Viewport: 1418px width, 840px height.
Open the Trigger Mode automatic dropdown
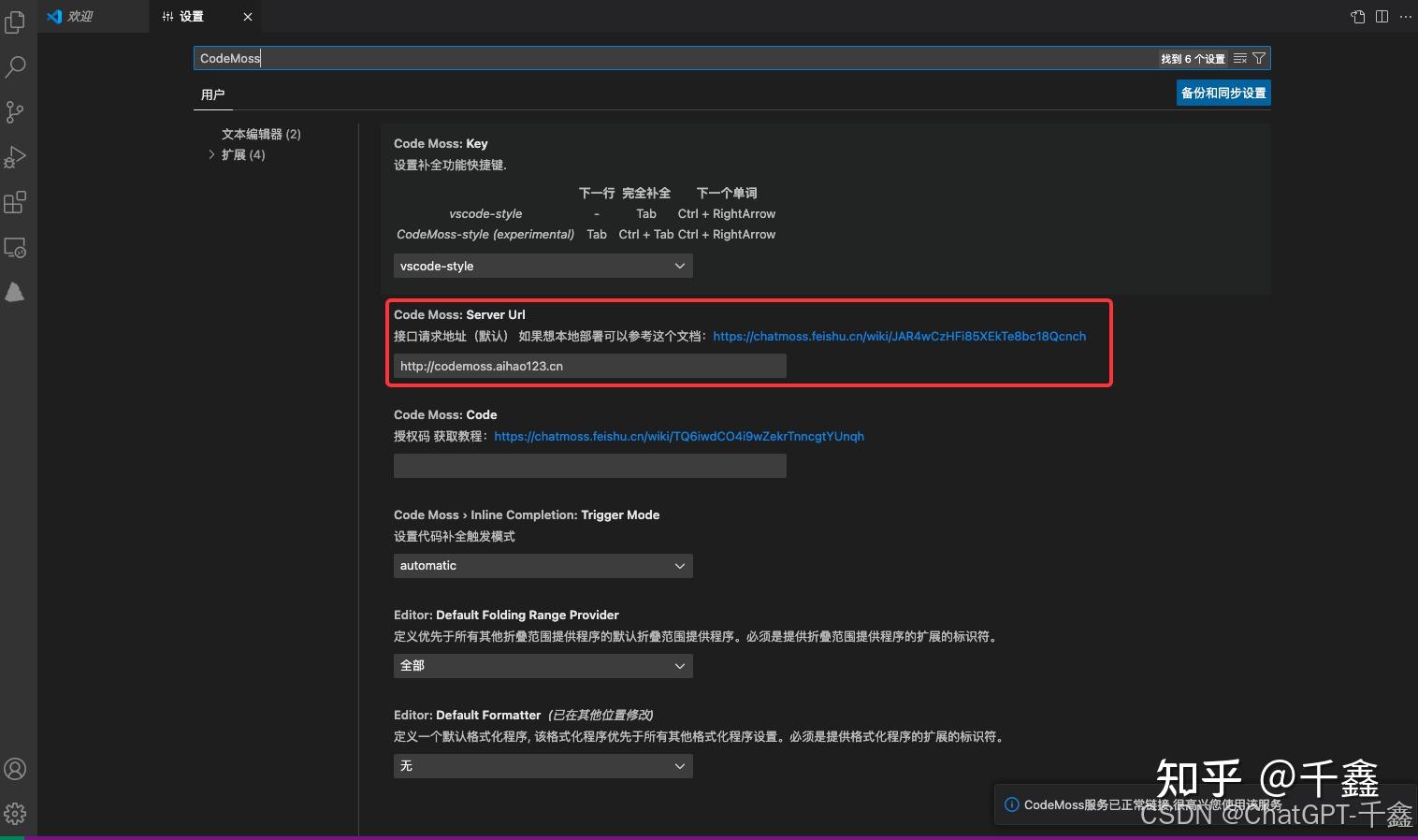(542, 566)
